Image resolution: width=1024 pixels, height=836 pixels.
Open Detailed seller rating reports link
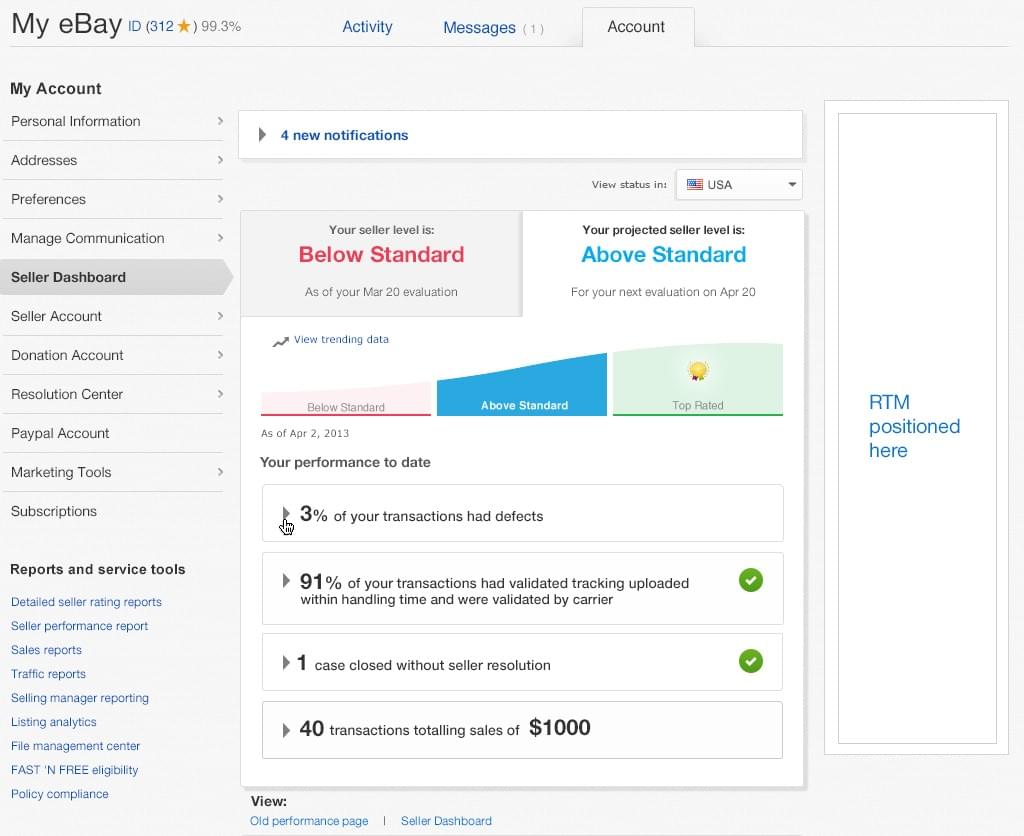tap(86, 602)
